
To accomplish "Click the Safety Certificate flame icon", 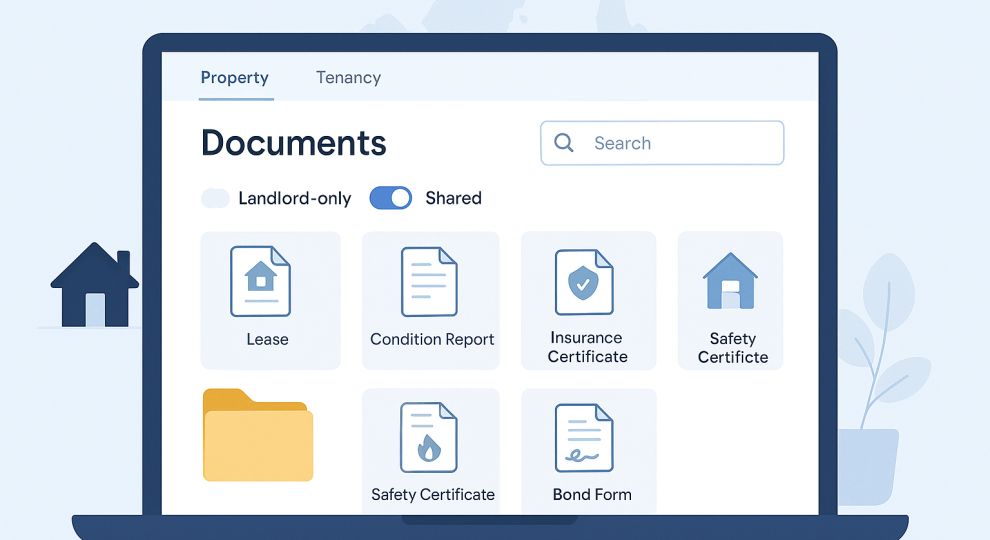I will [429, 437].
